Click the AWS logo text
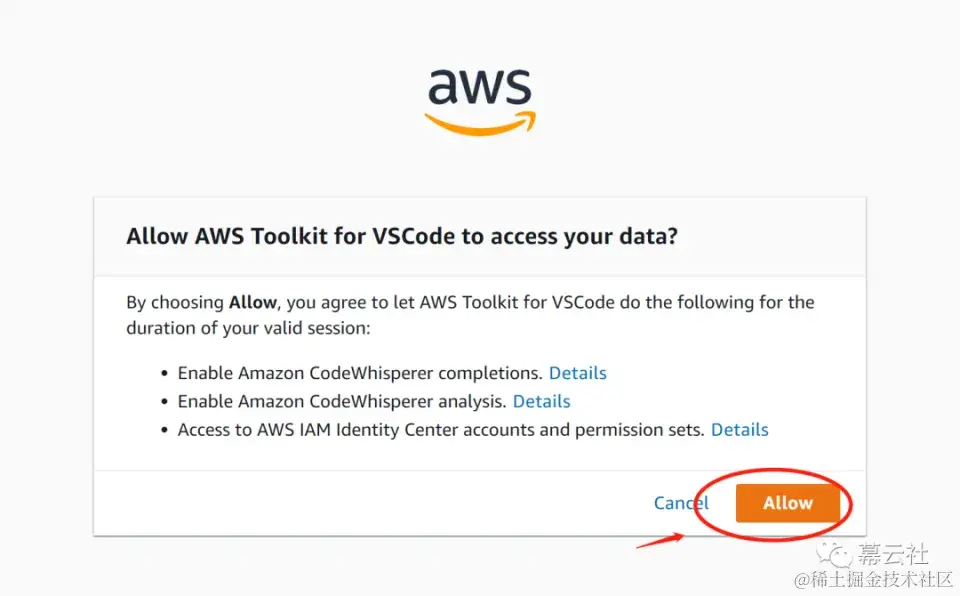The image size is (960, 596). 479,89
